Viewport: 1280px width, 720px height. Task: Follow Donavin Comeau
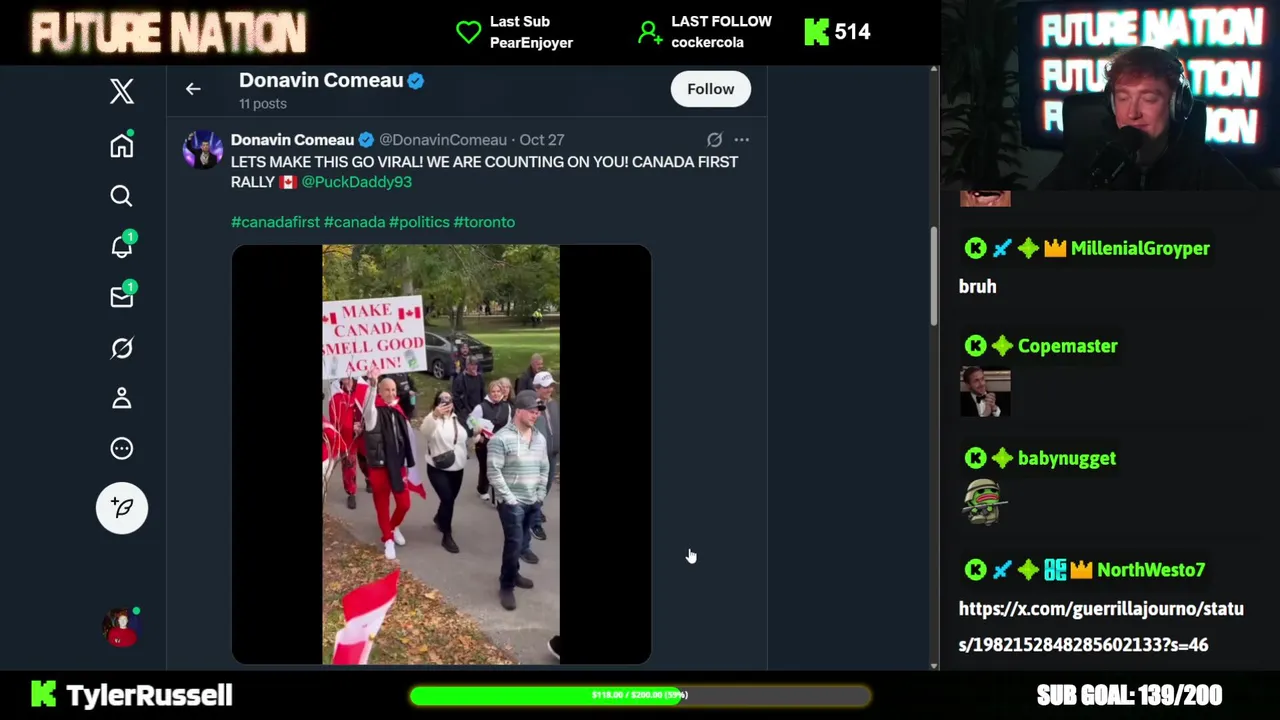click(x=710, y=89)
